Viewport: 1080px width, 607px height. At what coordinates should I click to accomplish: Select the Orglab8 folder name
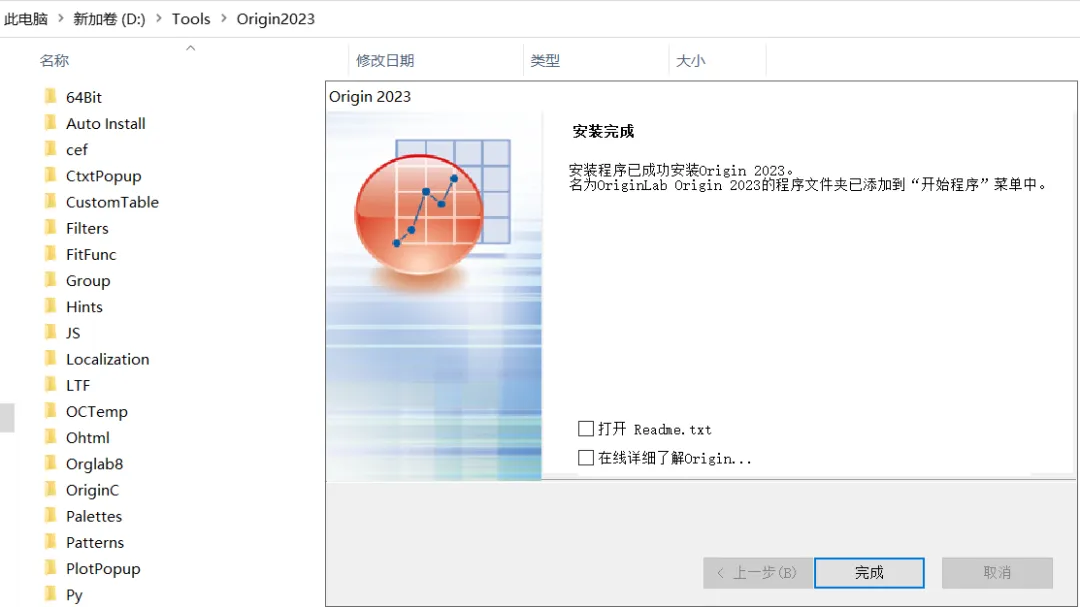tap(94, 464)
